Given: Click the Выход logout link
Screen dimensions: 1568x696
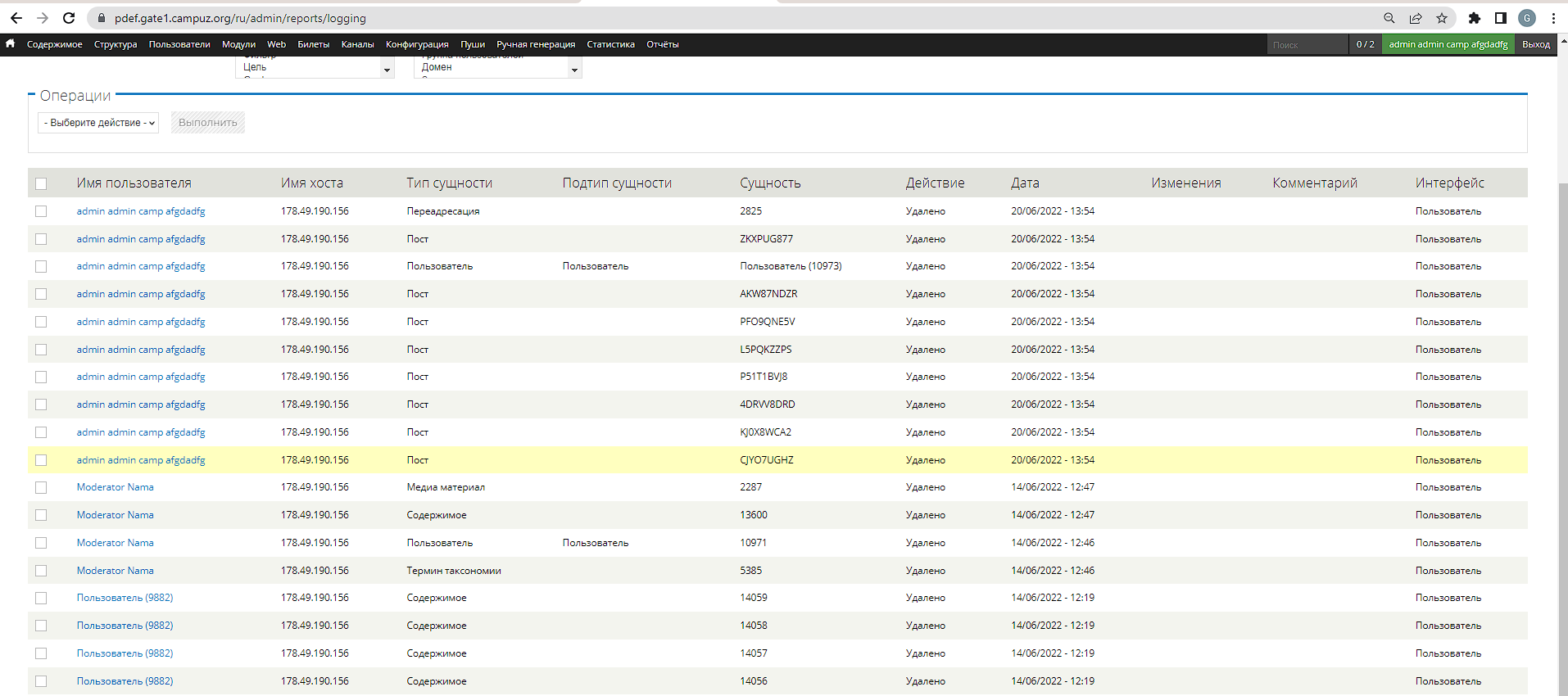Looking at the screenshot, I should point(1535,44).
